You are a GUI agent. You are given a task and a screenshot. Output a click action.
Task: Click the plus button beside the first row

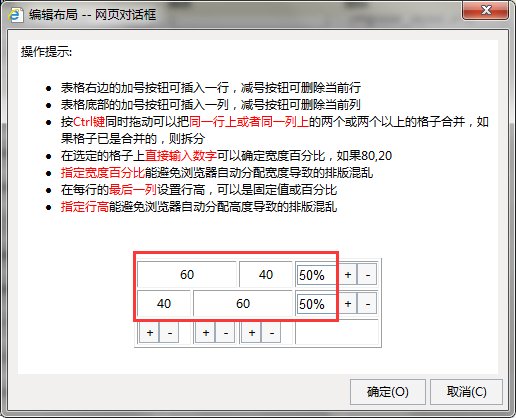pyautogui.click(x=348, y=275)
